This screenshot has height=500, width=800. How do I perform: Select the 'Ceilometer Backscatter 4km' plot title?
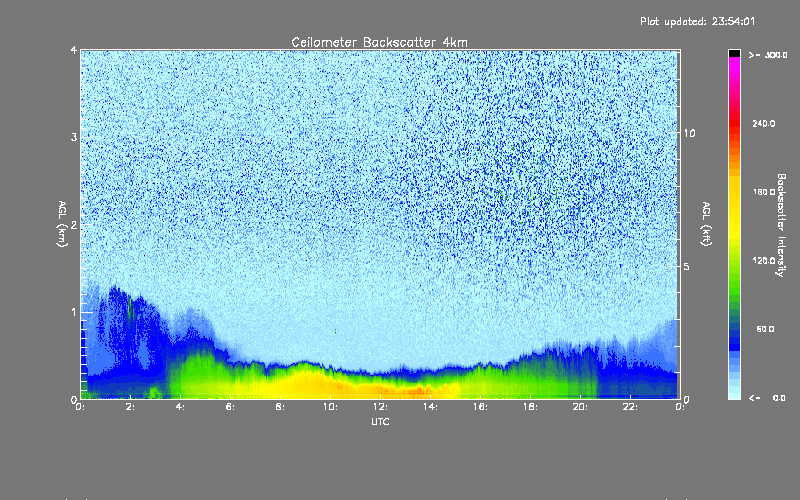[379, 42]
